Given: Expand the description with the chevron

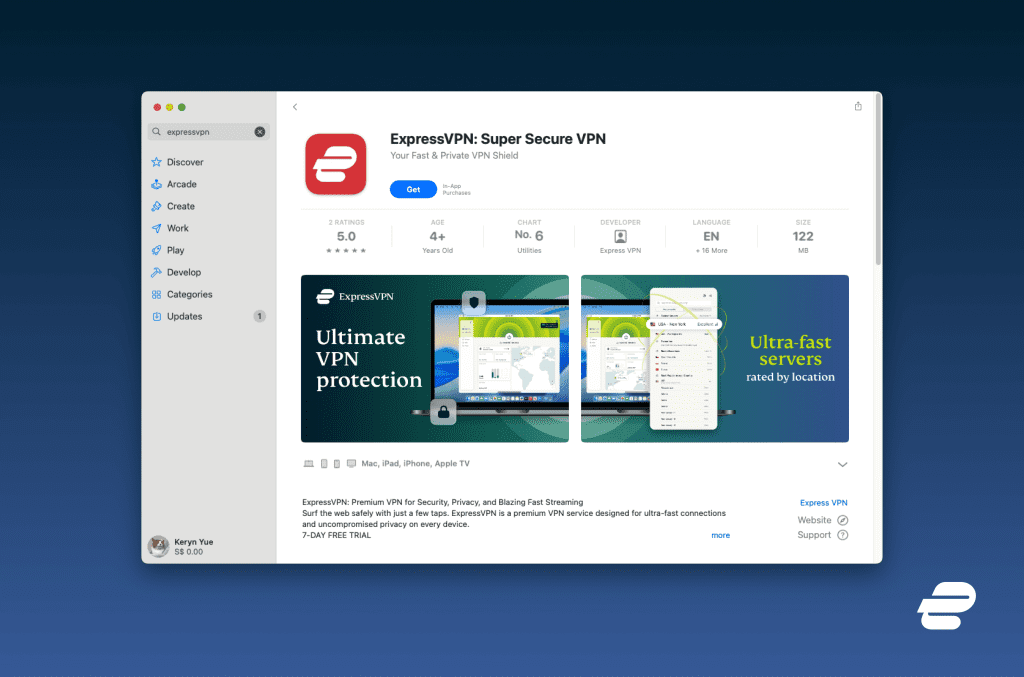Looking at the screenshot, I should 843,464.
